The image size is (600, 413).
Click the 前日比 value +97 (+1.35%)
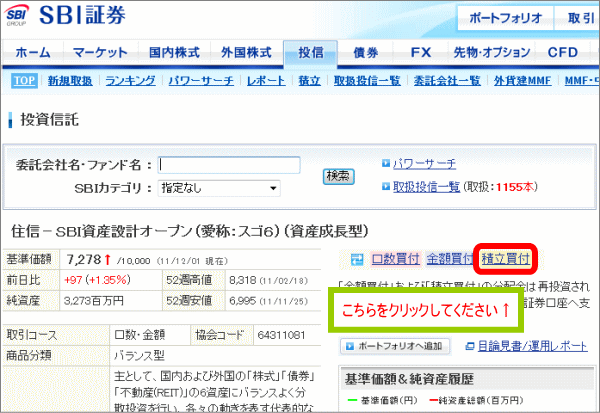(97, 280)
